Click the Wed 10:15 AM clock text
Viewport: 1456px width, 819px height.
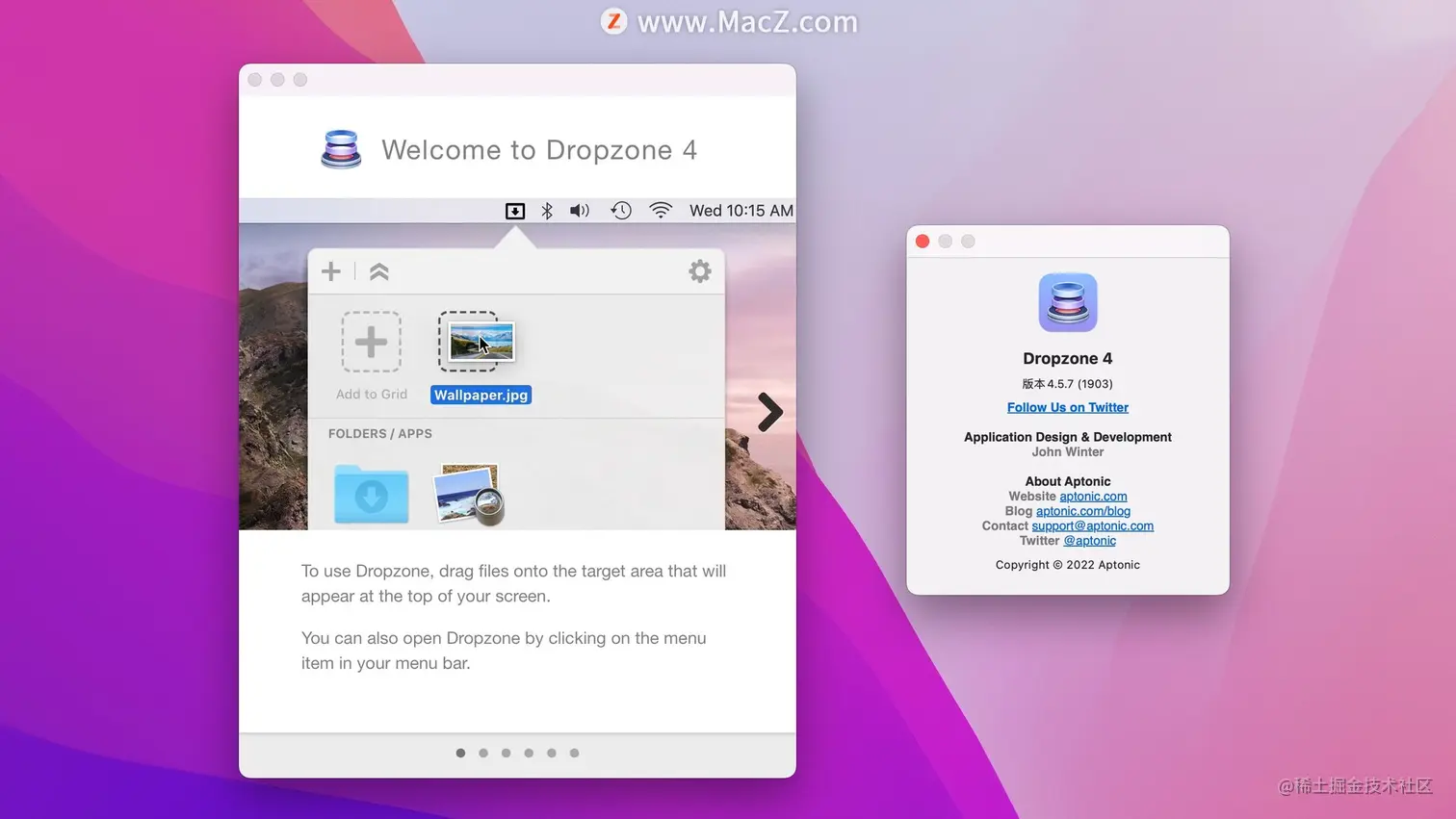point(741,211)
